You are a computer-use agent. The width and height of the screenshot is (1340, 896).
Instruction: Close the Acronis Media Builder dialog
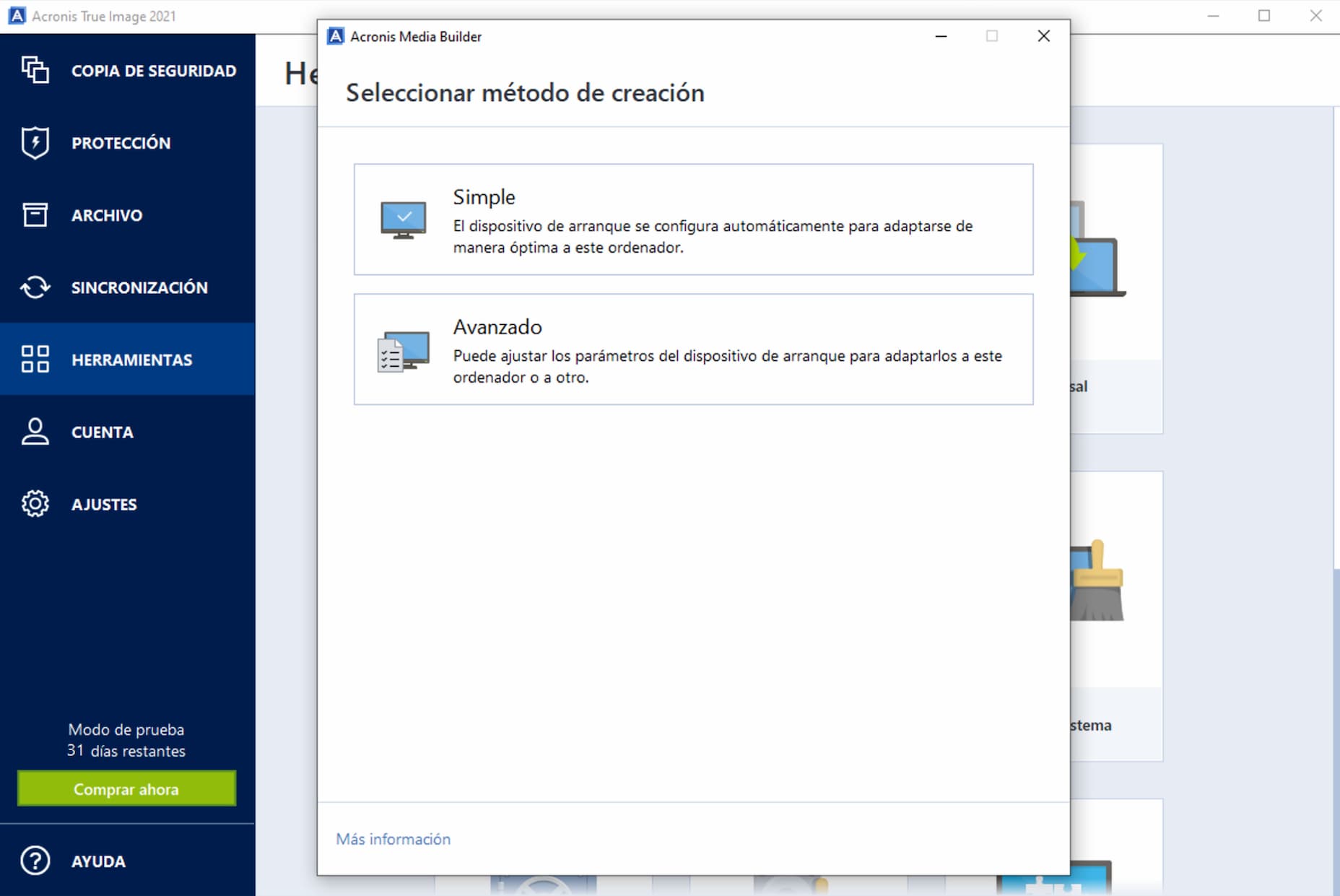pos(1043,36)
